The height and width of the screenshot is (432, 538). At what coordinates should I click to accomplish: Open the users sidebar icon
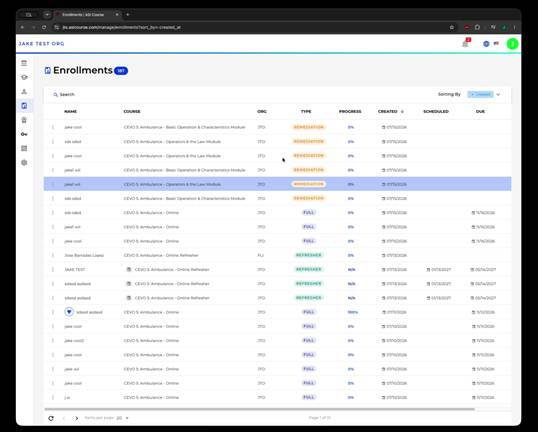24,92
